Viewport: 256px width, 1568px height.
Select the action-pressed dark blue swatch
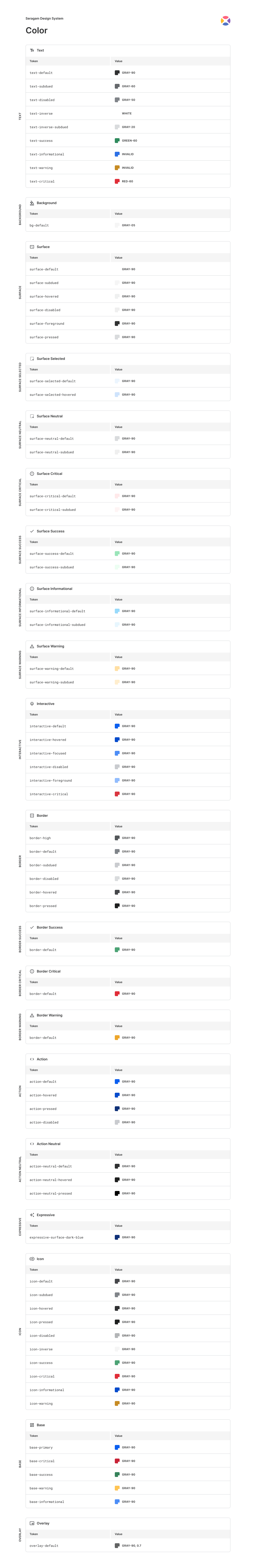[117, 1109]
